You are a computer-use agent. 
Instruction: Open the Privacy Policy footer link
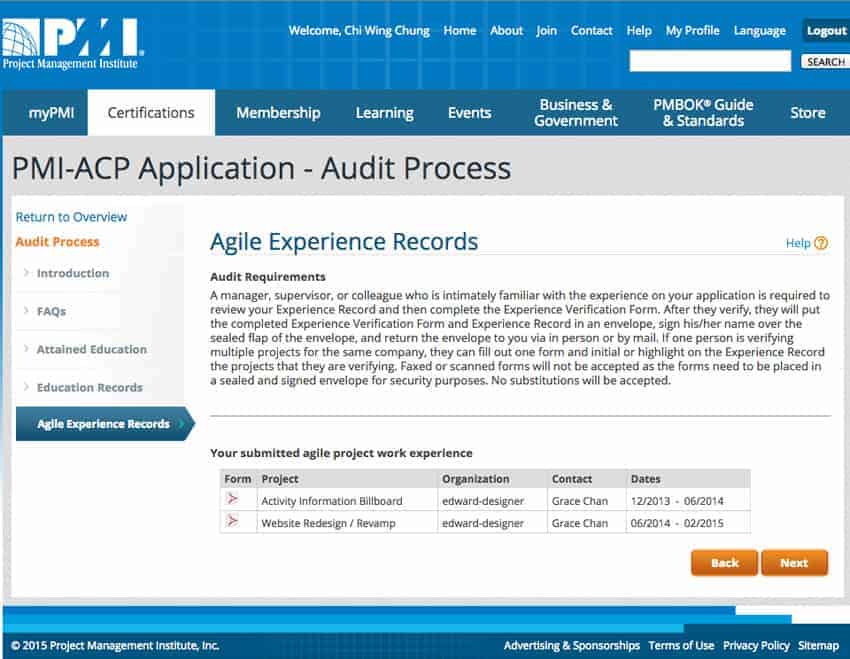pyautogui.click(x=755, y=646)
